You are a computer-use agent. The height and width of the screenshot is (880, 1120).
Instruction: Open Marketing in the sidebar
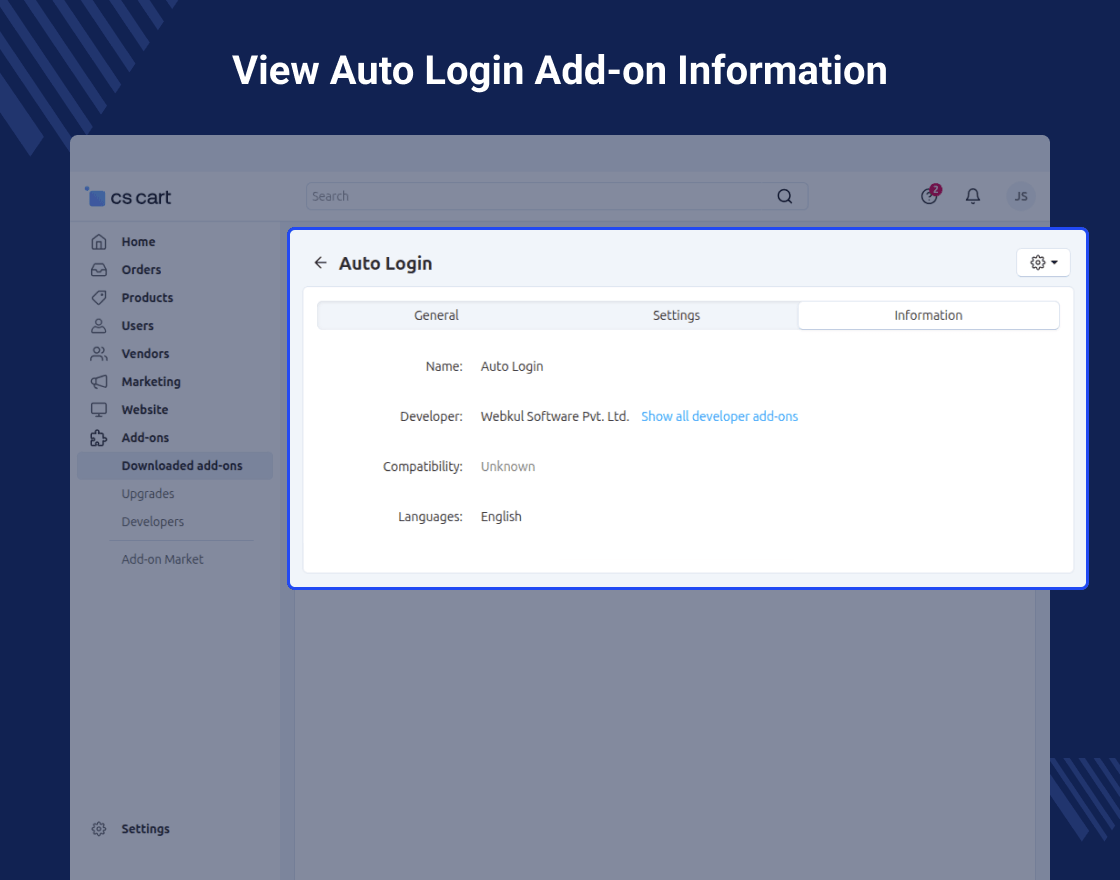point(151,381)
